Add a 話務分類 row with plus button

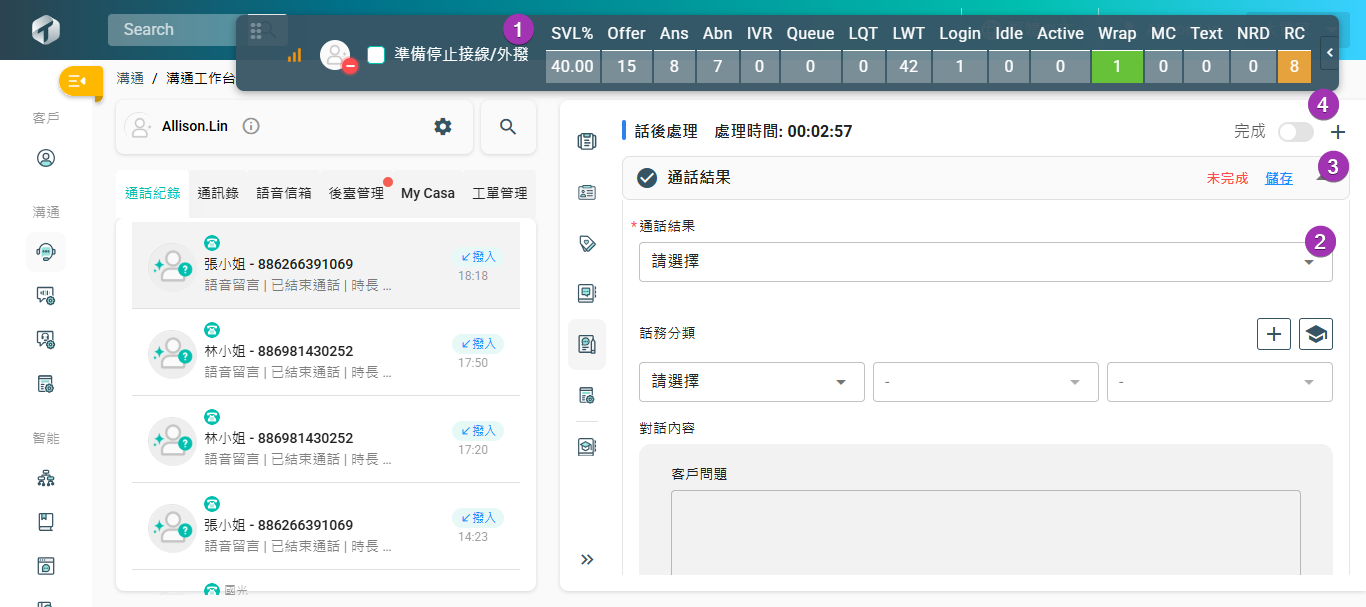(1273, 334)
